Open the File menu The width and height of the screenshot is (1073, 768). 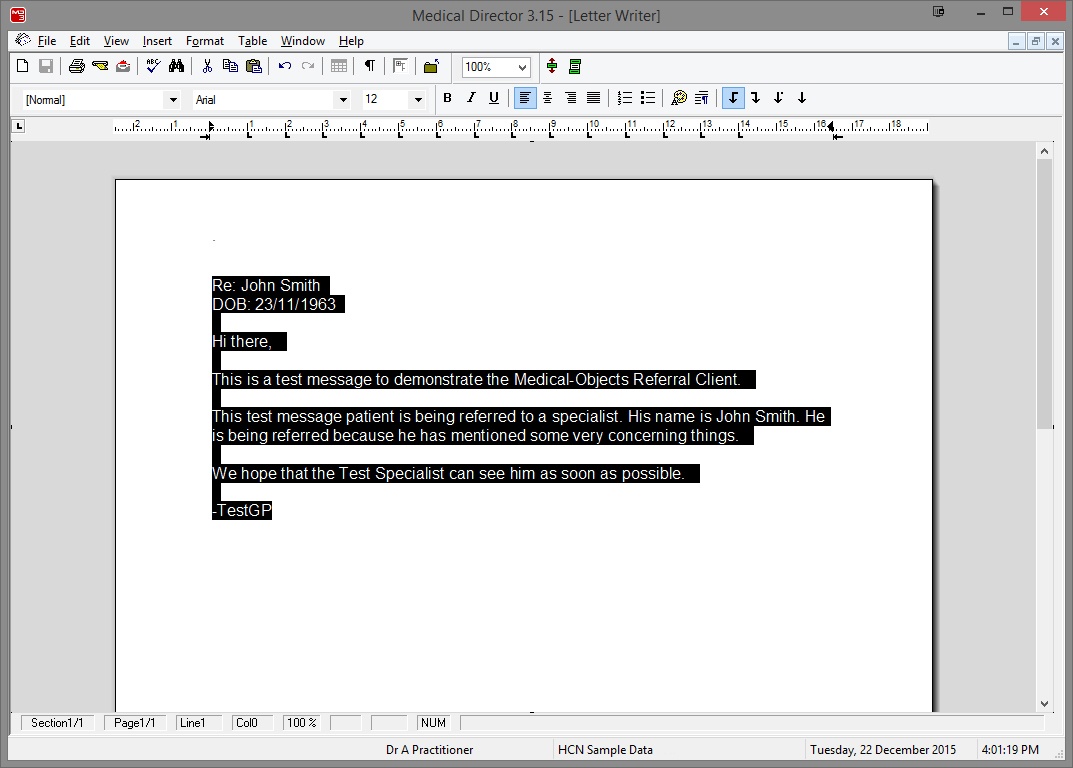(x=47, y=41)
